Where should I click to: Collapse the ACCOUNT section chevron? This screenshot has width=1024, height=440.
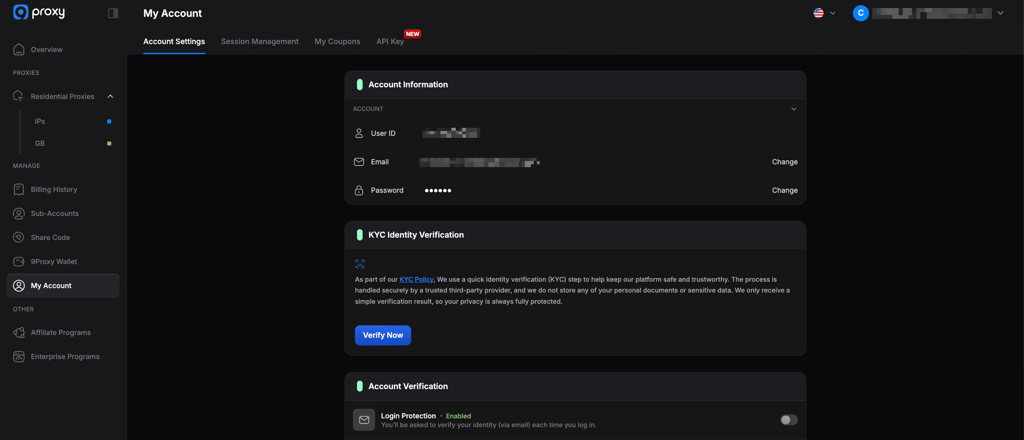[793, 109]
